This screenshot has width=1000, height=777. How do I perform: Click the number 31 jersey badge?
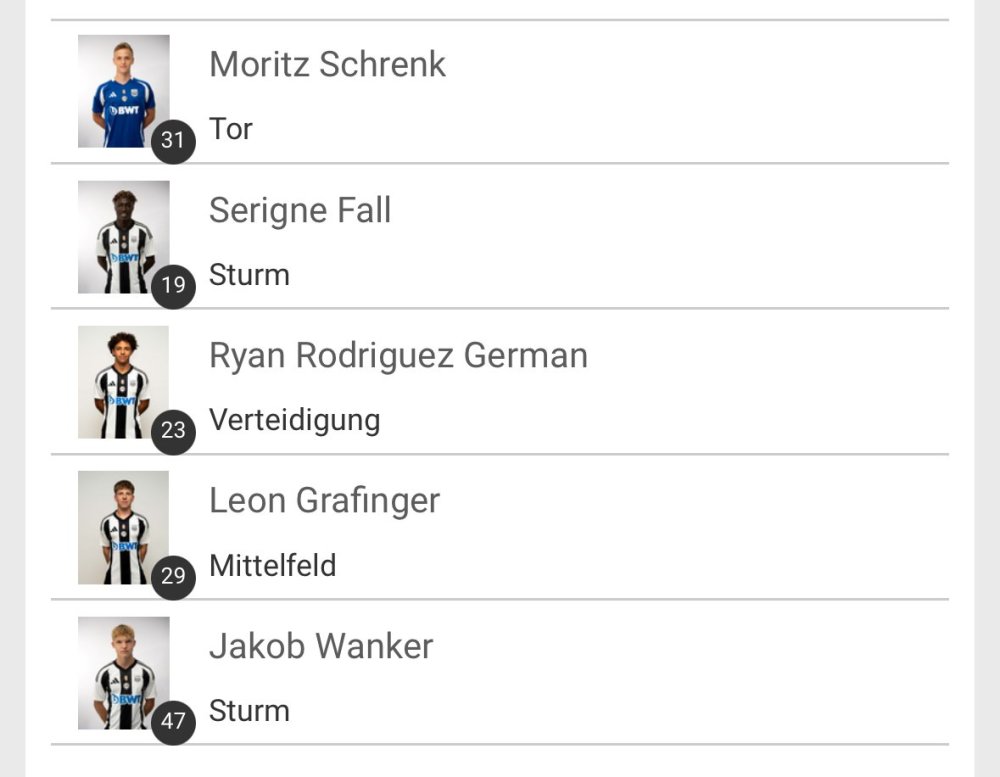coord(173,139)
